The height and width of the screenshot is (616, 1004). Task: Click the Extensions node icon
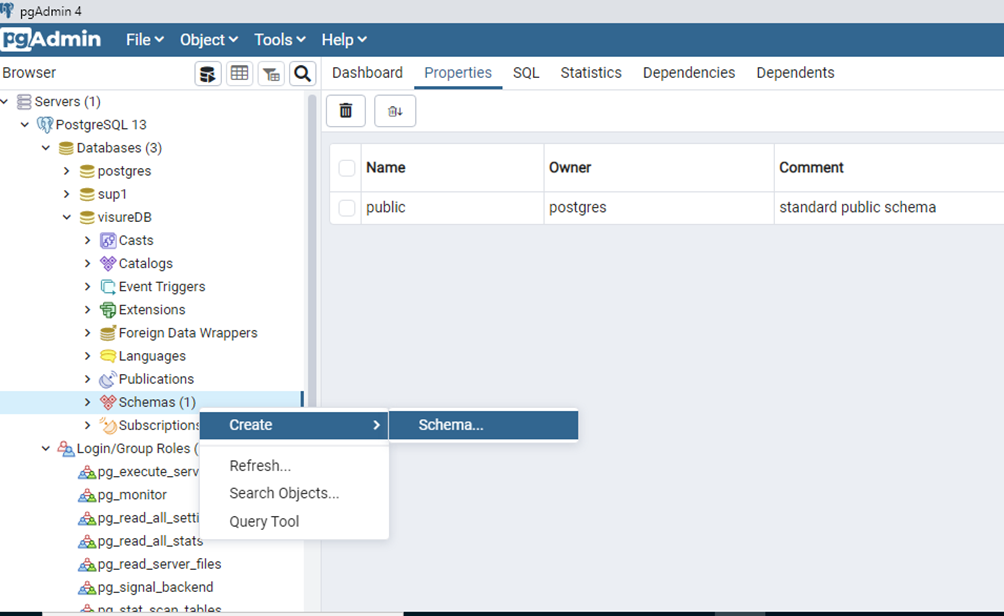click(108, 310)
